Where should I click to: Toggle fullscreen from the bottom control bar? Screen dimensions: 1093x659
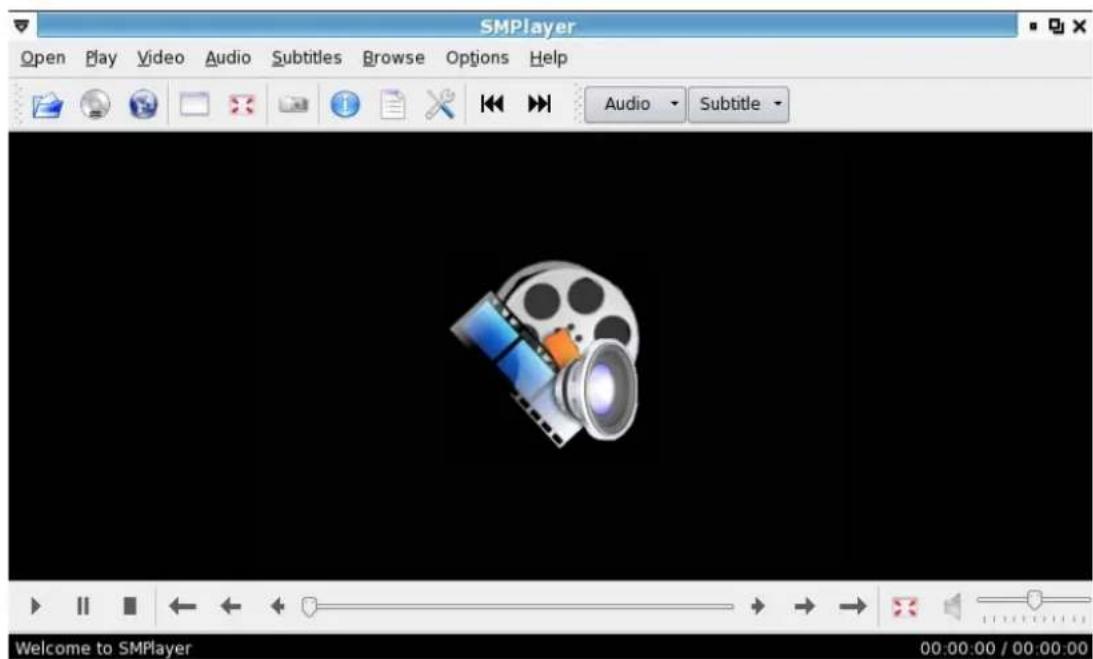[x=905, y=607]
